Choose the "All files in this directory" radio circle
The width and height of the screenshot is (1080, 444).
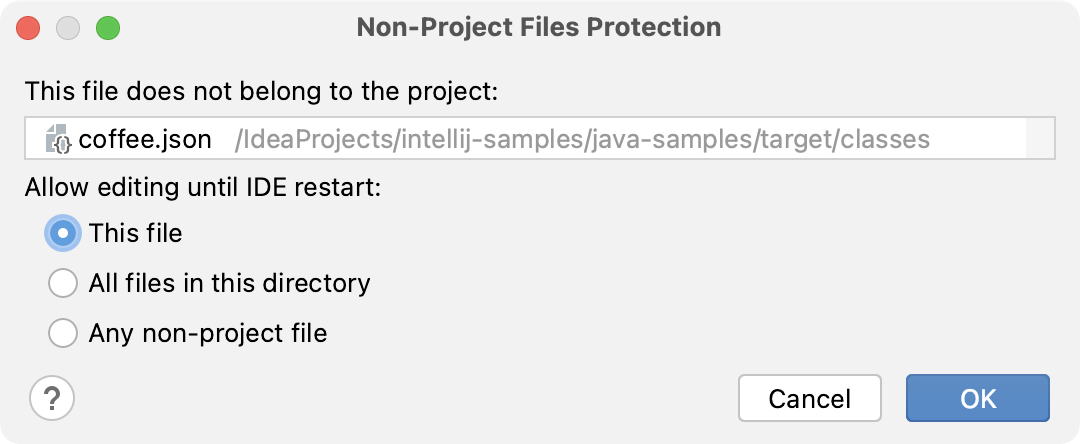(63, 283)
